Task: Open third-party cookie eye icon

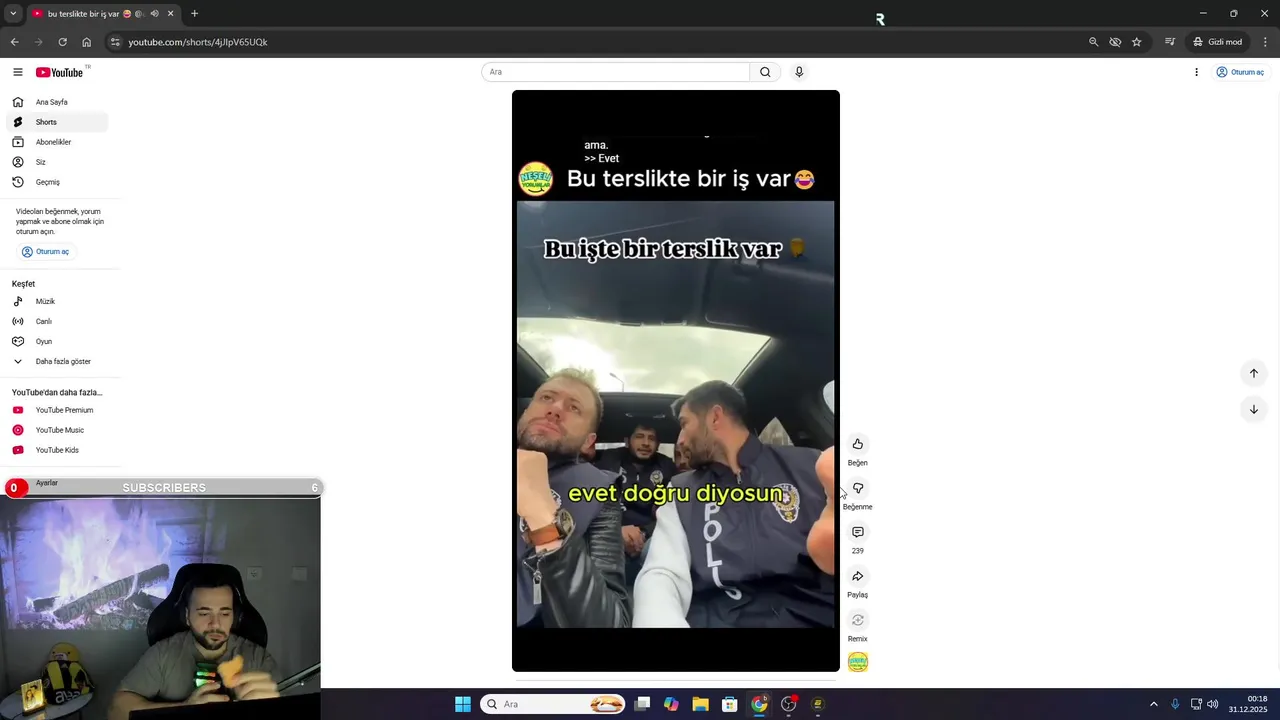Action: click(x=1115, y=42)
